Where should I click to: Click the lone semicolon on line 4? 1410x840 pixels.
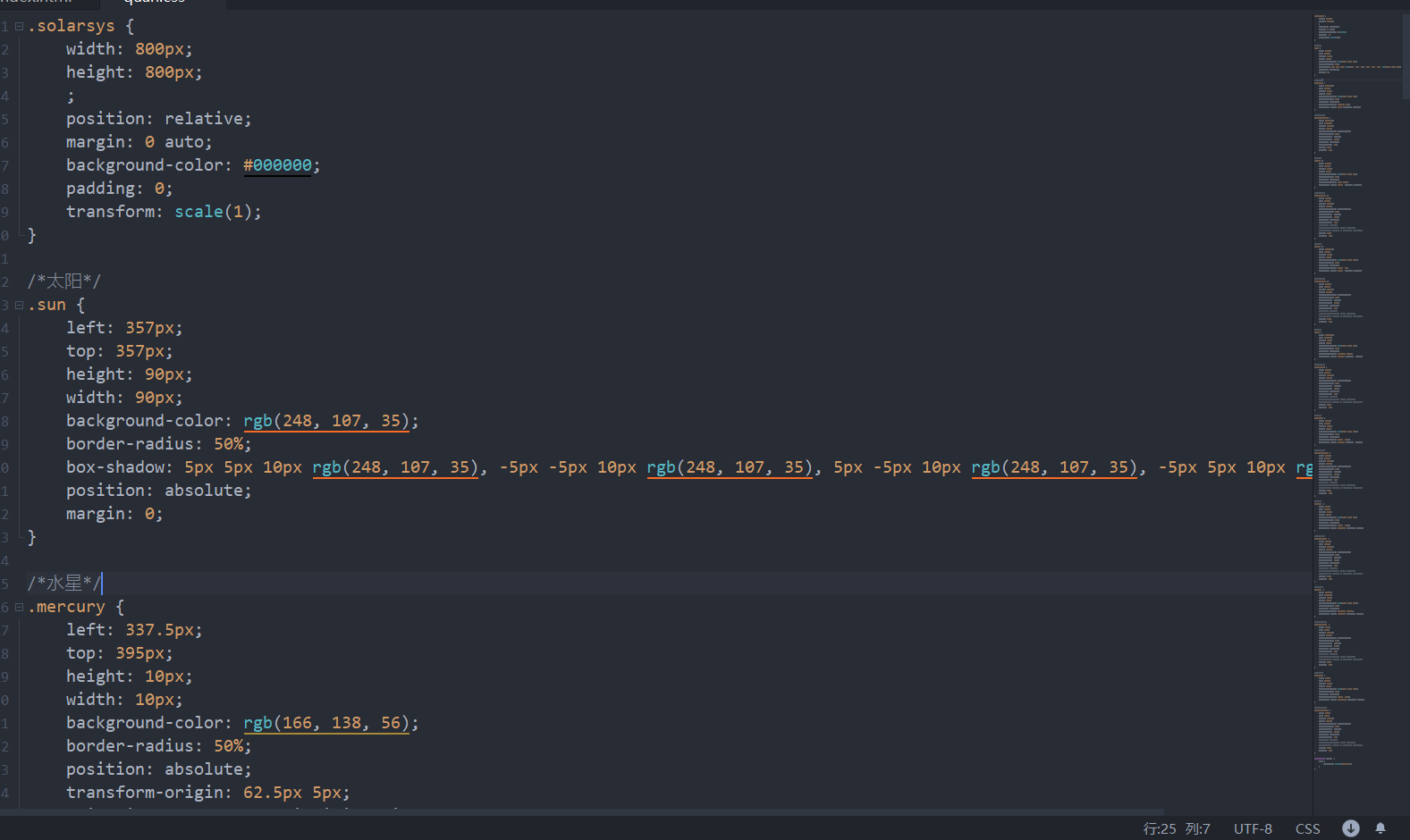71,97
